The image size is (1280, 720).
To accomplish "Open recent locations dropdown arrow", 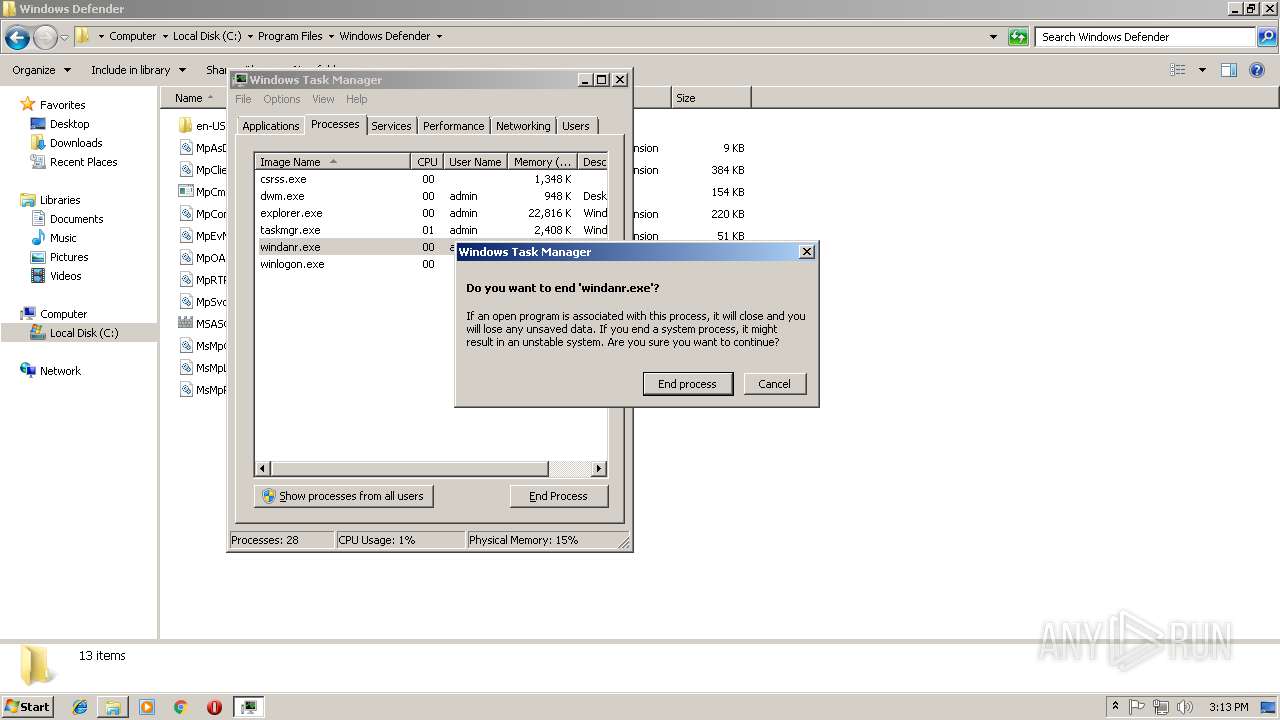I will (64, 37).
